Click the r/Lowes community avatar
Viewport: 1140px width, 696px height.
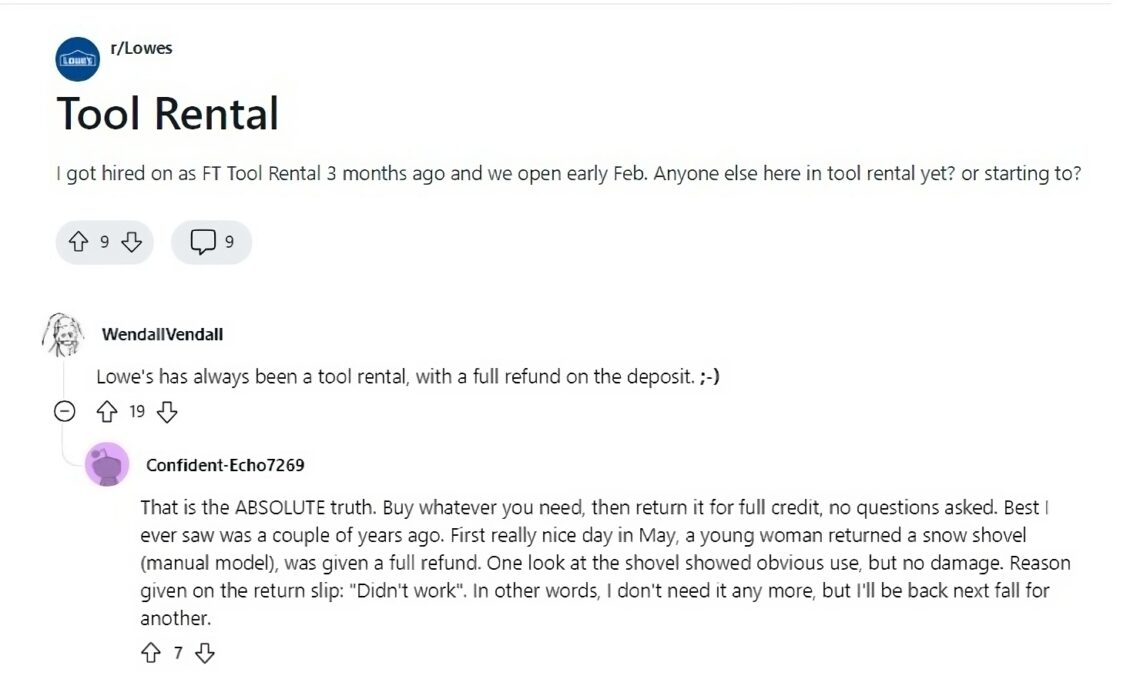click(x=78, y=58)
